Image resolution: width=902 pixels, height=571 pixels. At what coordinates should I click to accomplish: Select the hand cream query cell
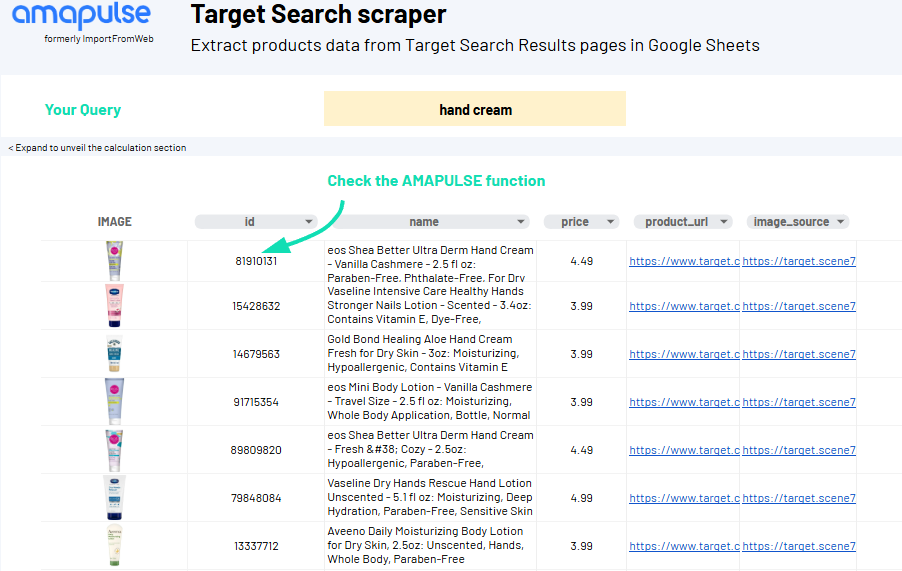[x=475, y=109]
